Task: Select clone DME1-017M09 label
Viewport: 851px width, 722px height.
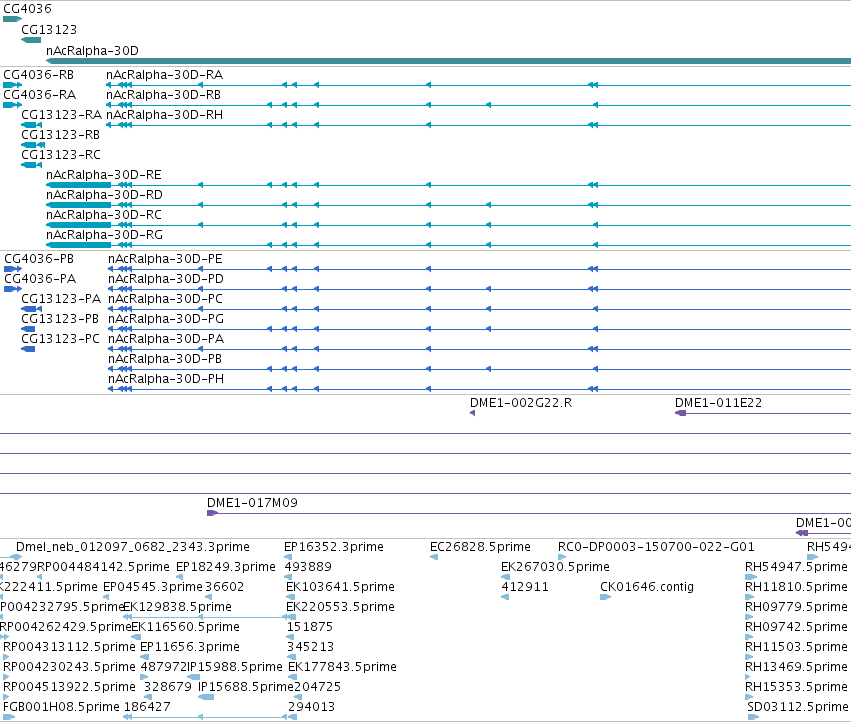Action: [x=252, y=503]
